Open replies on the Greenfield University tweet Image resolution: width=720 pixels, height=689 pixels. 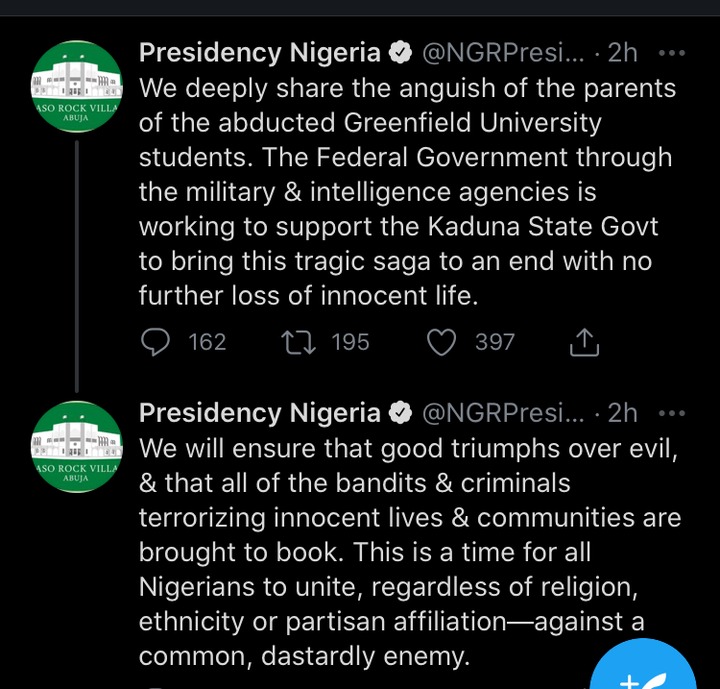(155, 342)
